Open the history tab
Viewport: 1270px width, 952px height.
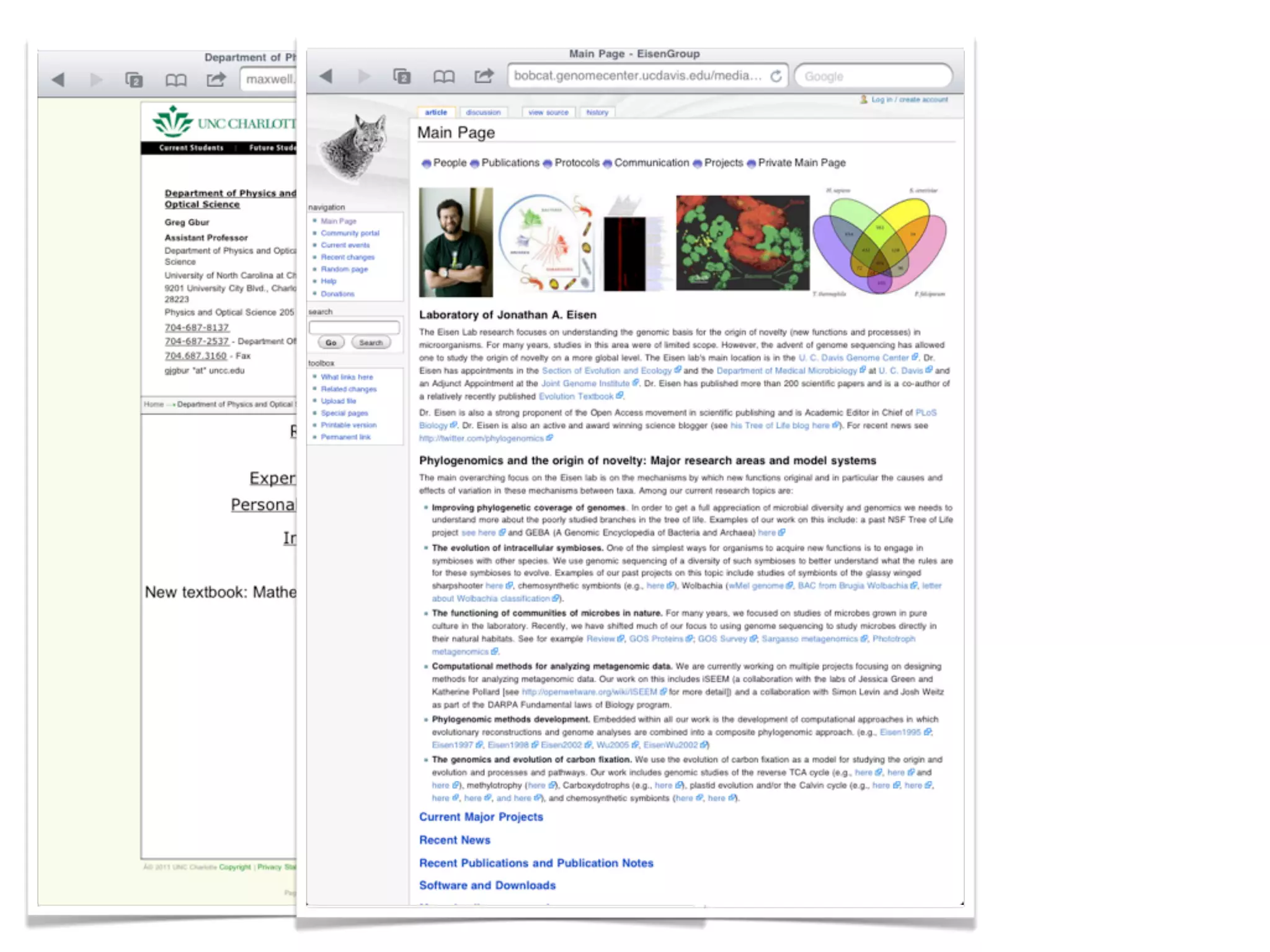click(x=597, y=113)
